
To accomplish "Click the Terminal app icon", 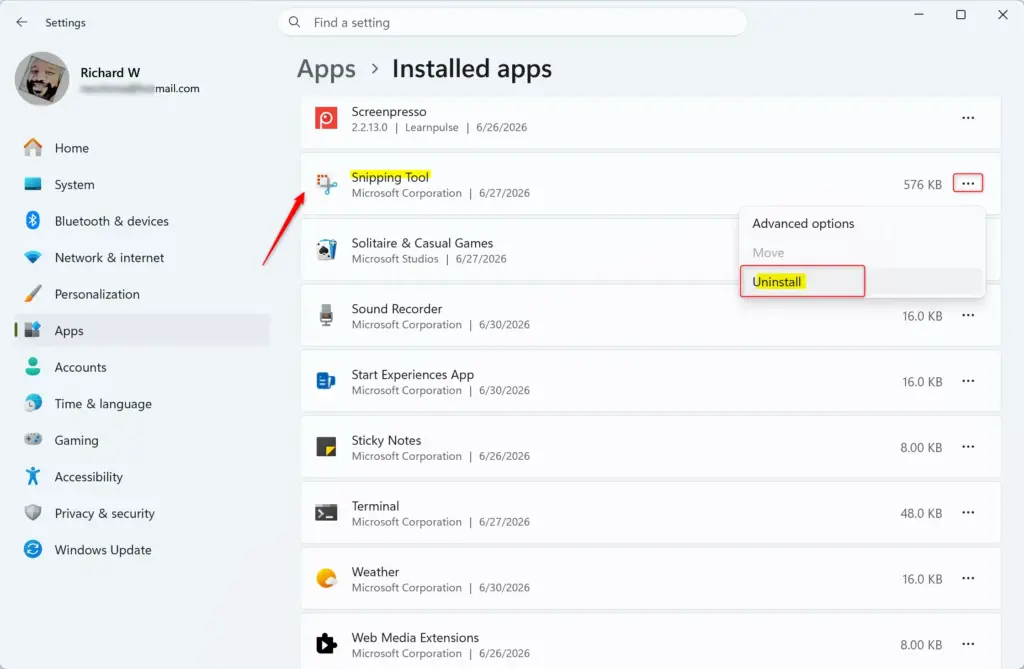I will point(326,513).
